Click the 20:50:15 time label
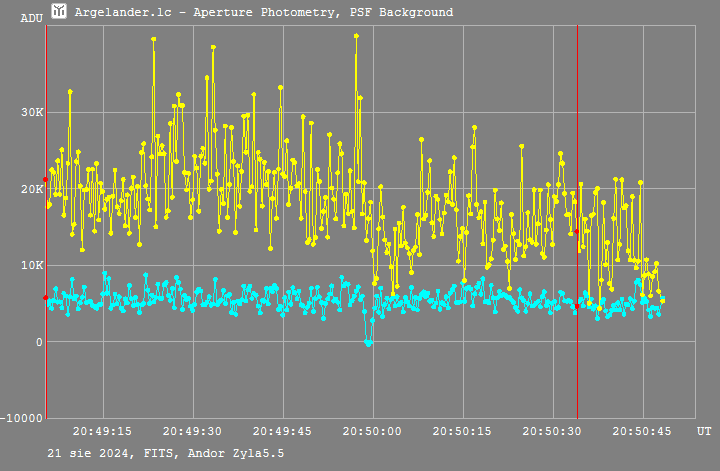The height and width of the screenshot is (471, 720). tap(462, 432)
